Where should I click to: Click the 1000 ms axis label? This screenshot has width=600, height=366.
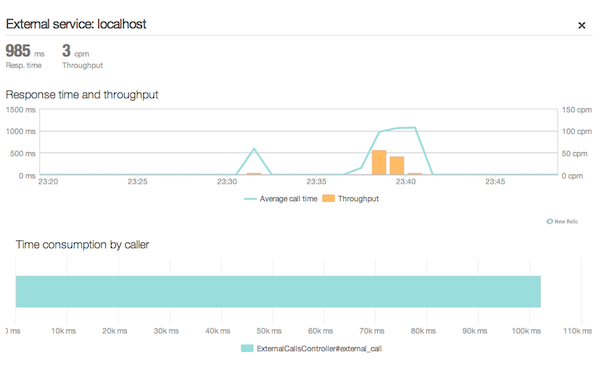21,131
